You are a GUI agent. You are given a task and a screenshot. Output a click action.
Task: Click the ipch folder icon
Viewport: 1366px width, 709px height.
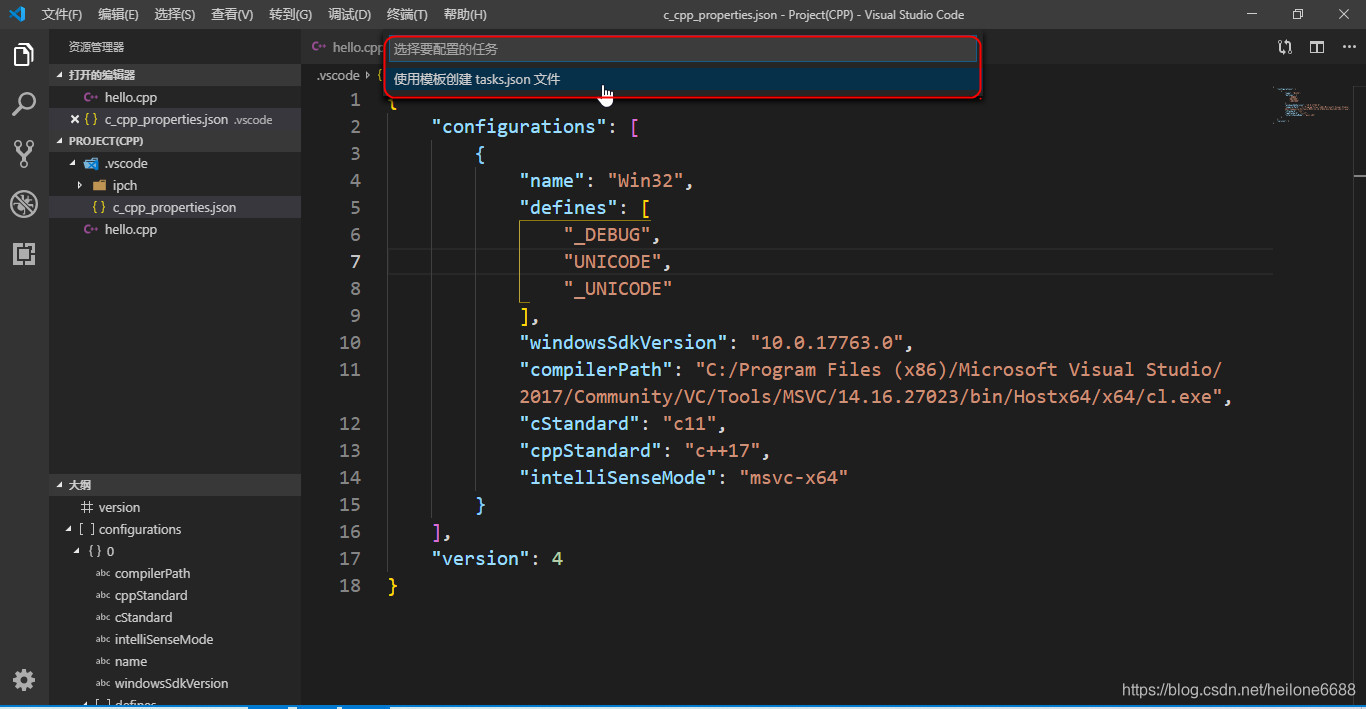(99, 185)
